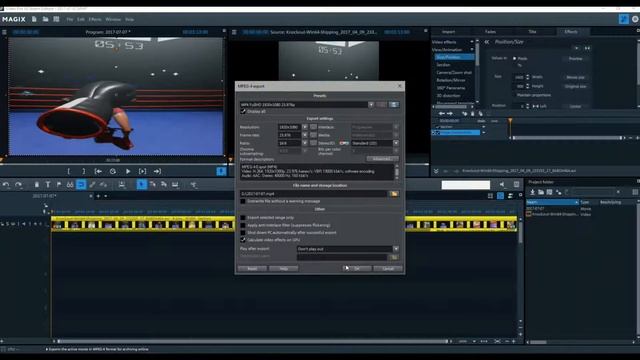This screenshot has width=640, height=360.
Task: Click the set range end bracket icon
Action: pyautogui.click(x=84, y=171)
